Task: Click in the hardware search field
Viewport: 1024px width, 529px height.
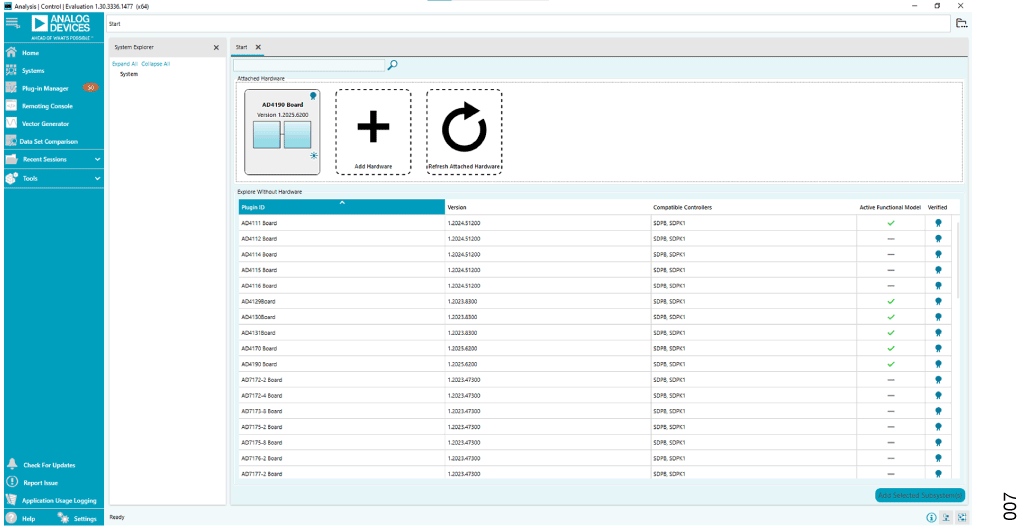Action: pyautogui.click(x=308, y=65)
